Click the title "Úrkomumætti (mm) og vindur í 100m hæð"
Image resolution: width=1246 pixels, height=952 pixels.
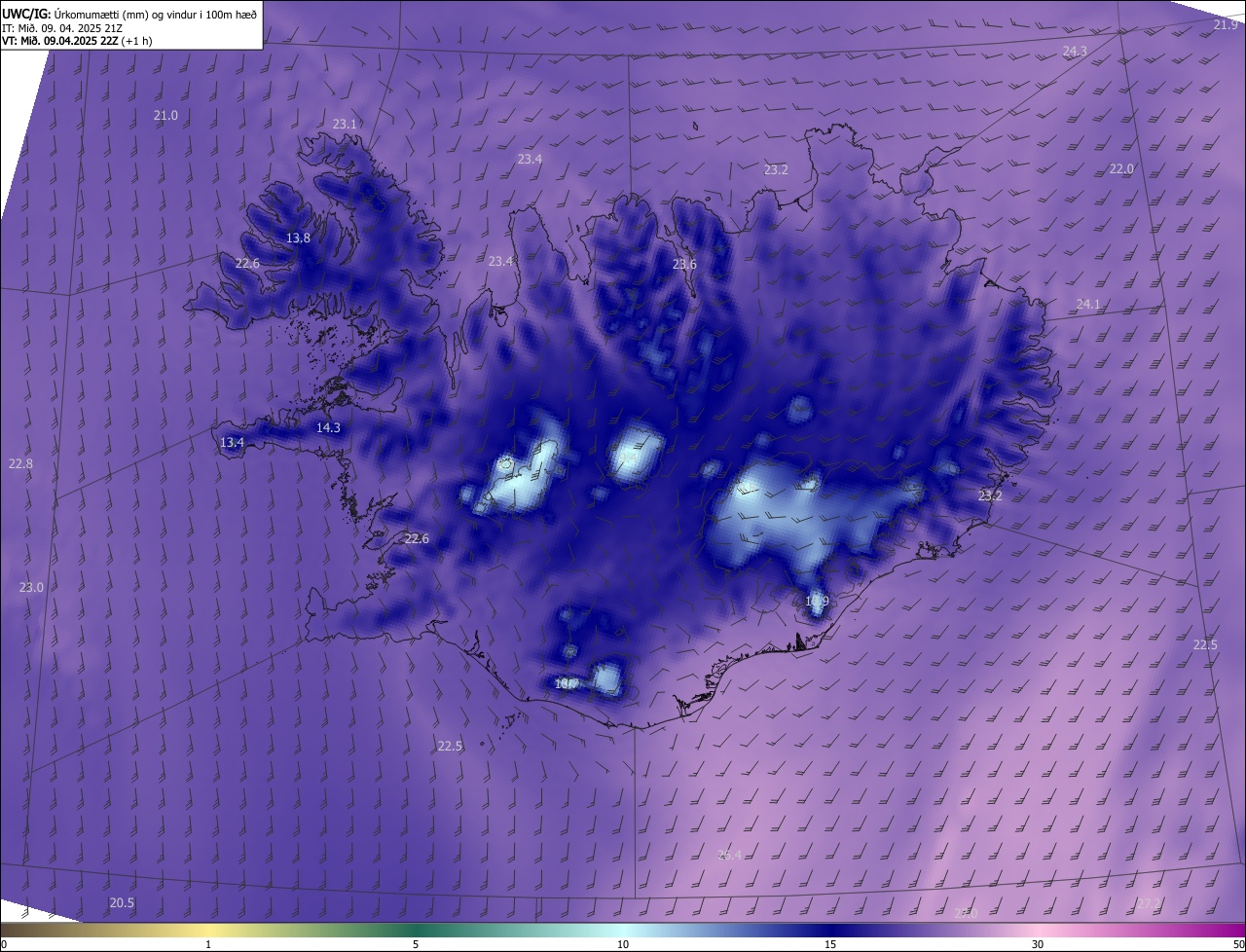pyautogui.click(x=155, y=14)
